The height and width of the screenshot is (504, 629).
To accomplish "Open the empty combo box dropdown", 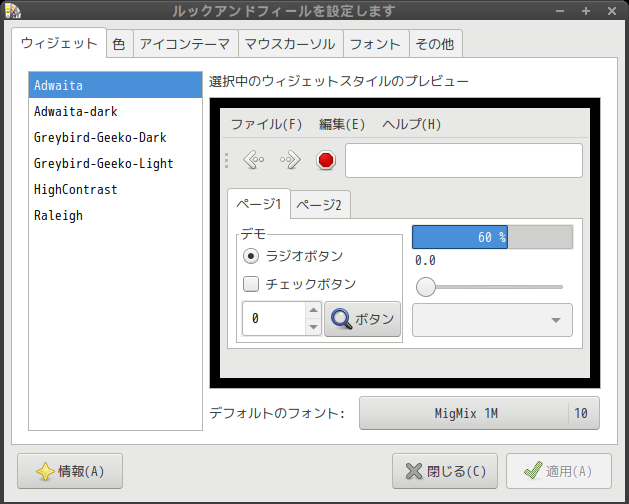I will coord(492,320).
